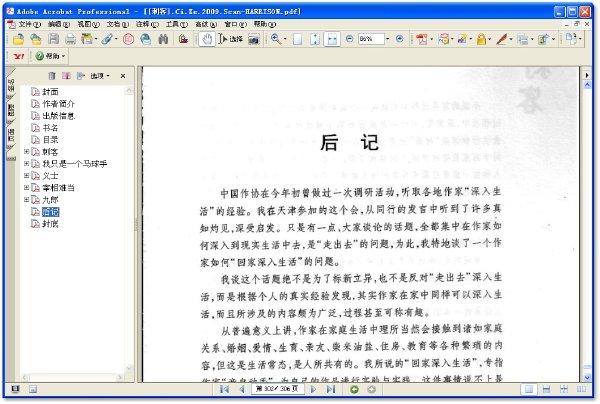Open the 注释 menu
This screenshot has height=404, width=600.
(147, 24)
